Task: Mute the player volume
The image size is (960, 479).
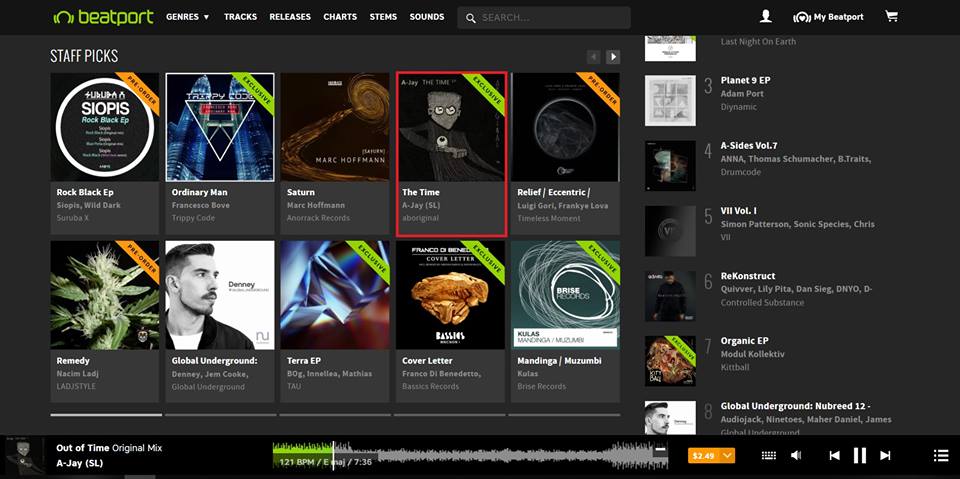Action: [x=796, y=456]
